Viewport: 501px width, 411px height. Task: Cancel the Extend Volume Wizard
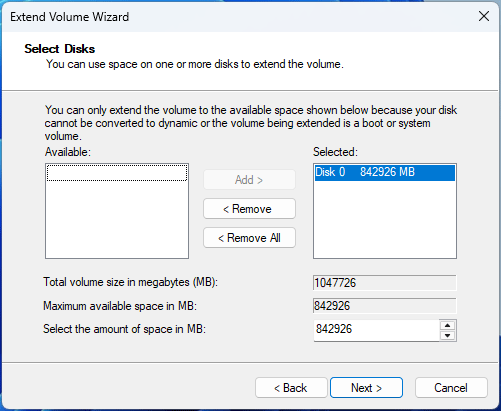point(451,387)
